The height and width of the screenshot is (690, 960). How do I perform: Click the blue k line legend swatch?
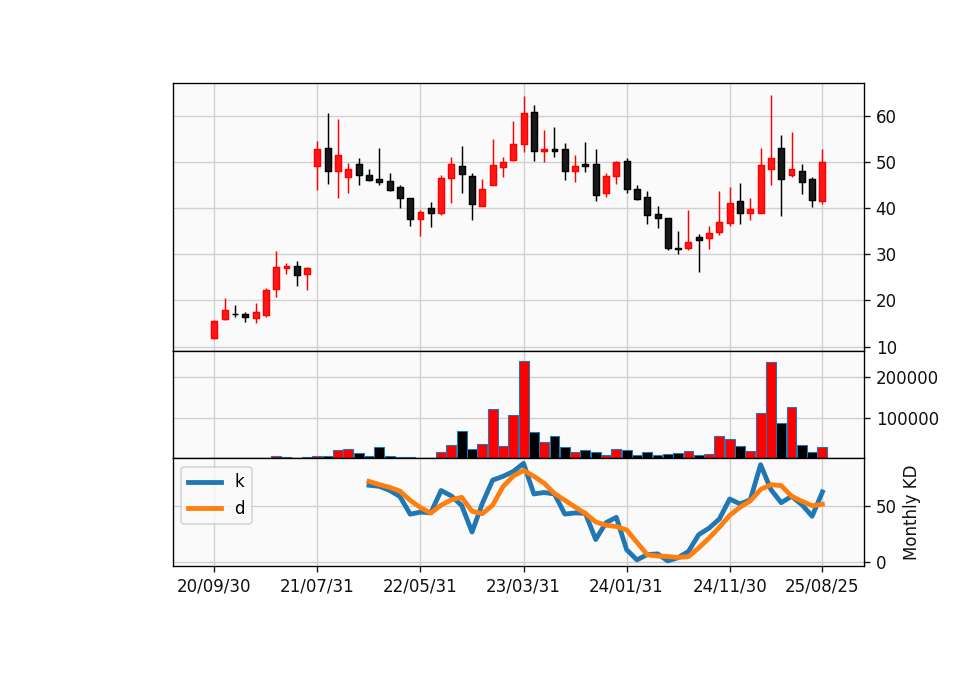205,482
